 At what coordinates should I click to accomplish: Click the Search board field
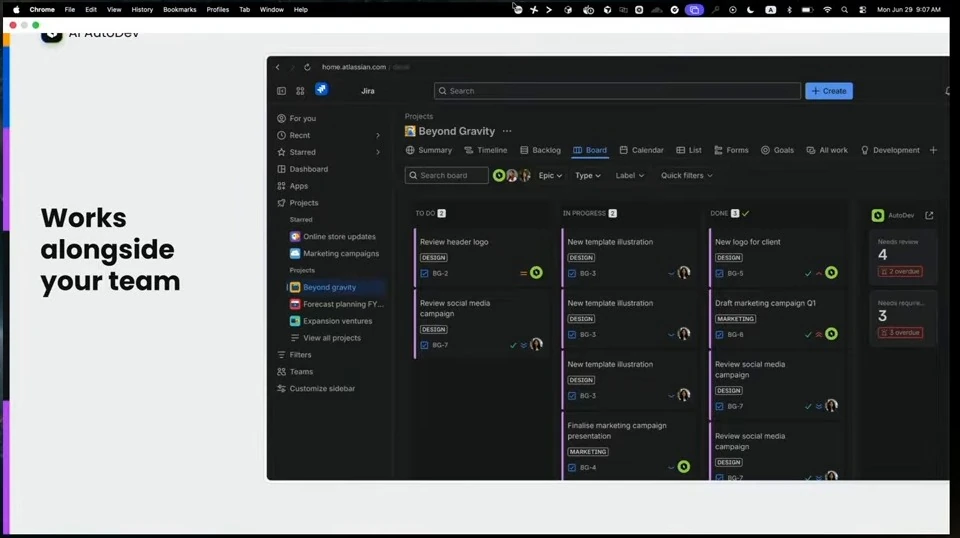pyautogui.click(x=446, y=176)
